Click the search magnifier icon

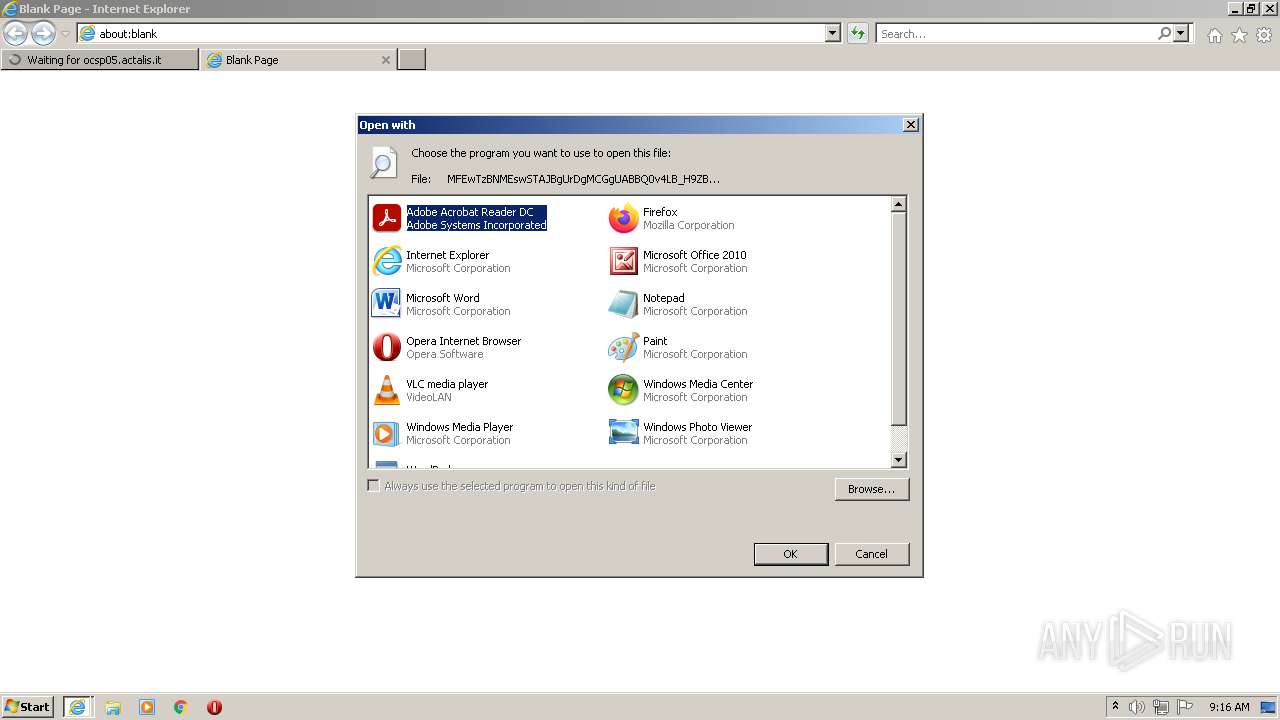(1164, 33)
